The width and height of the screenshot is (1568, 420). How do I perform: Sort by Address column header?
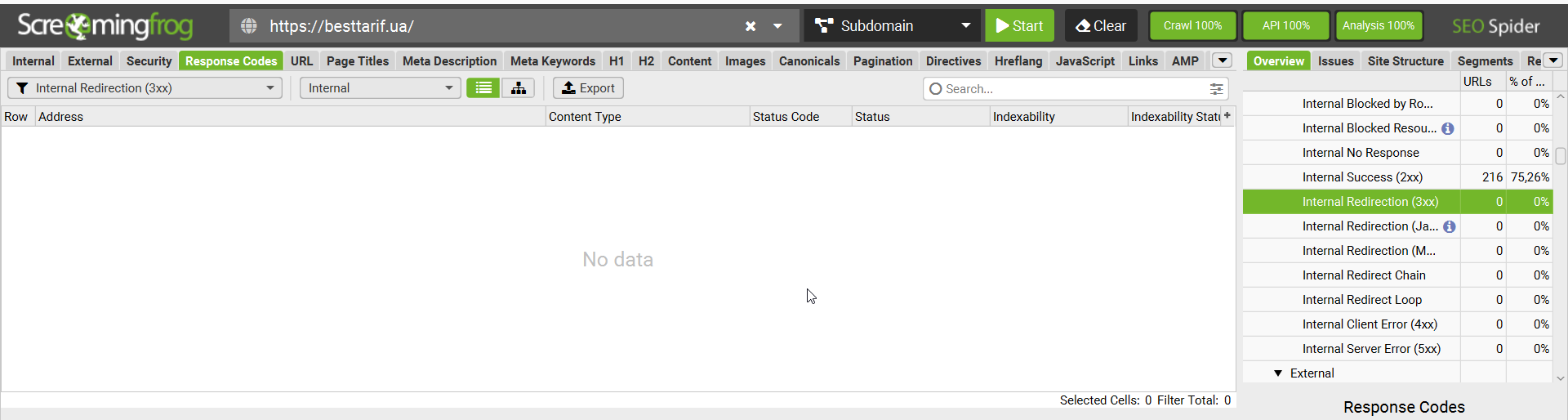[x=290, y=116]
